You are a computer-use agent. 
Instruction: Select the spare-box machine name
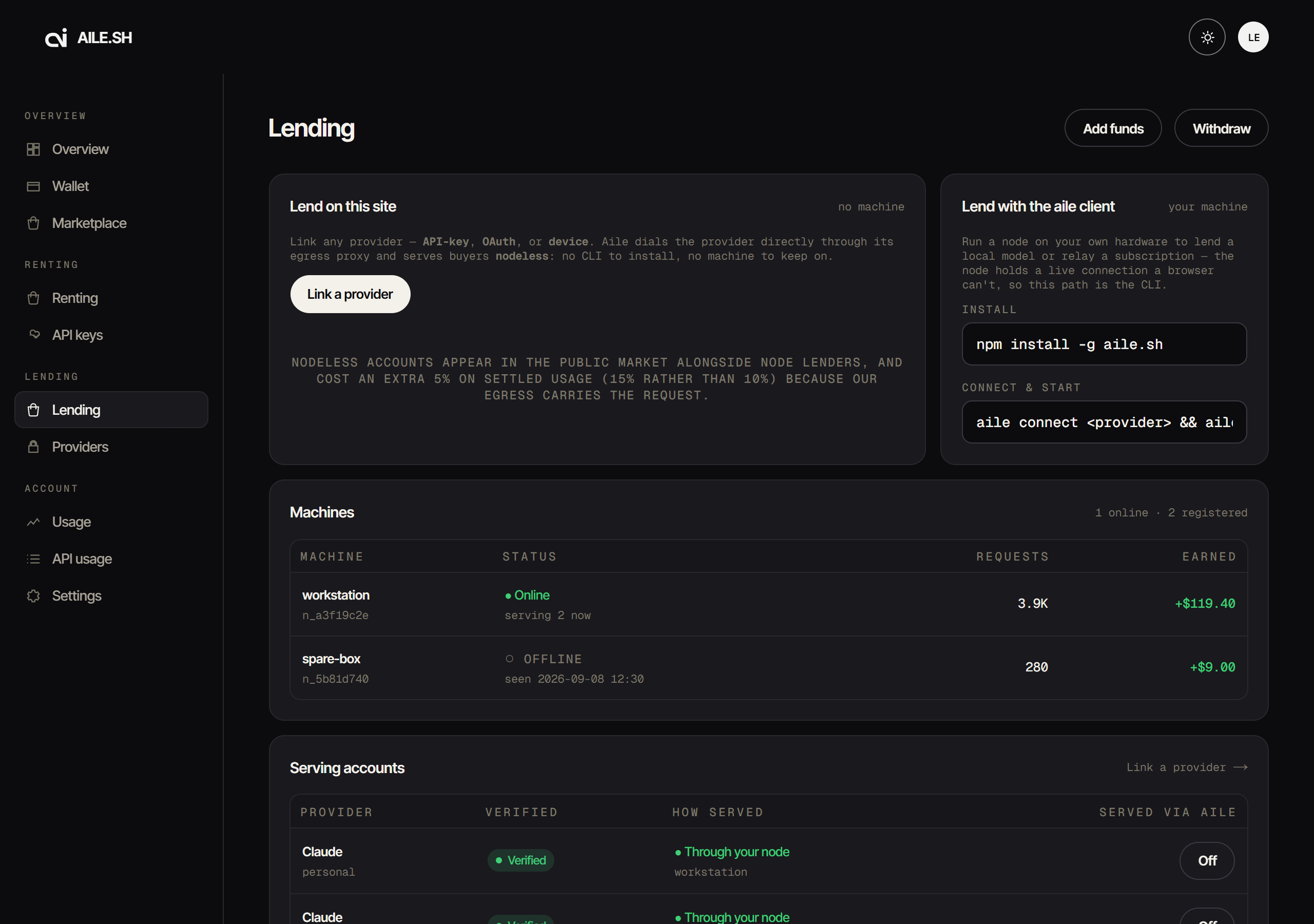point(331,659)
